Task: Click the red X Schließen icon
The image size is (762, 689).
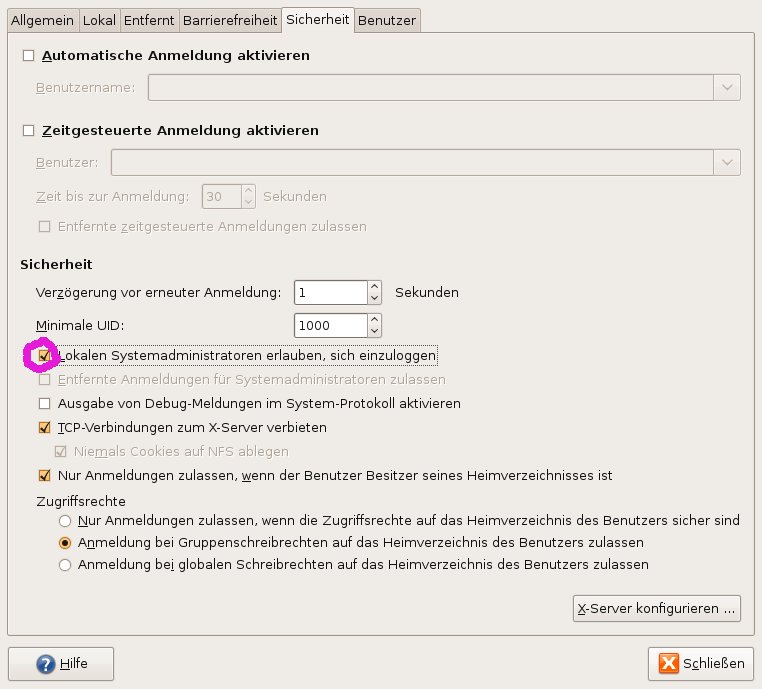Action: coord(667,663)
